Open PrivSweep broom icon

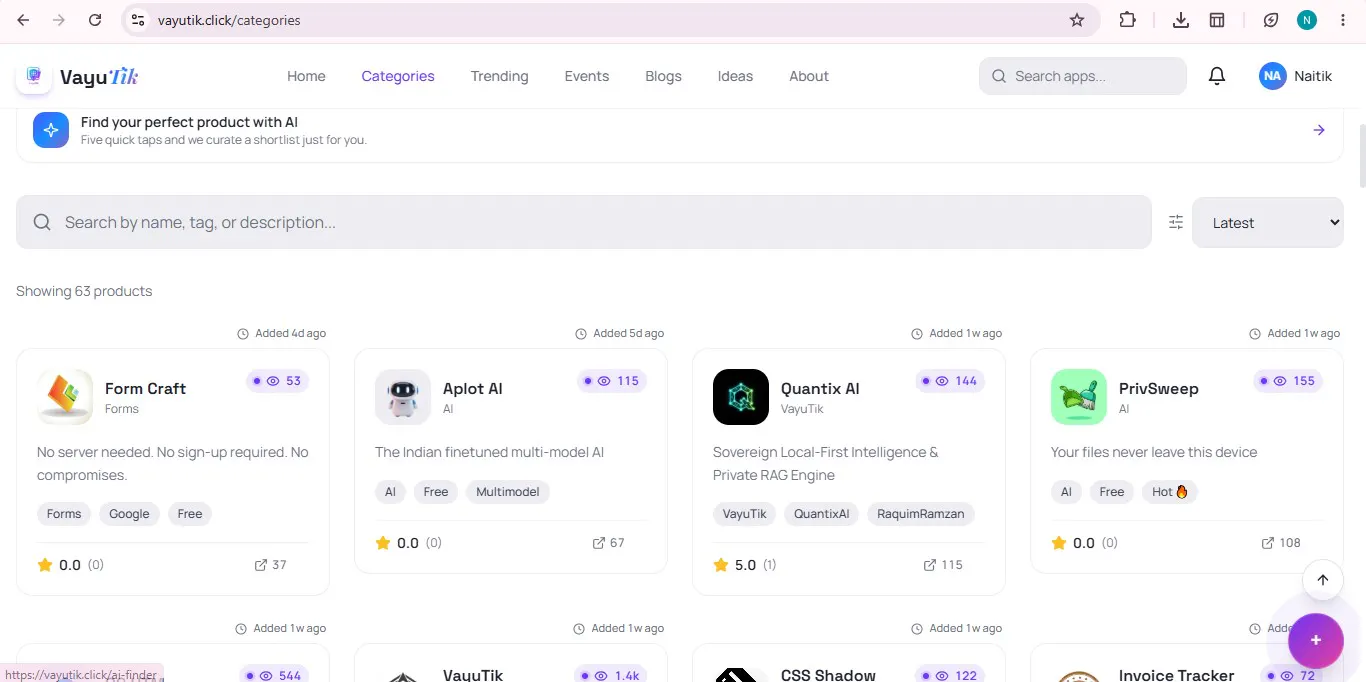click(x=1079, y=397)
